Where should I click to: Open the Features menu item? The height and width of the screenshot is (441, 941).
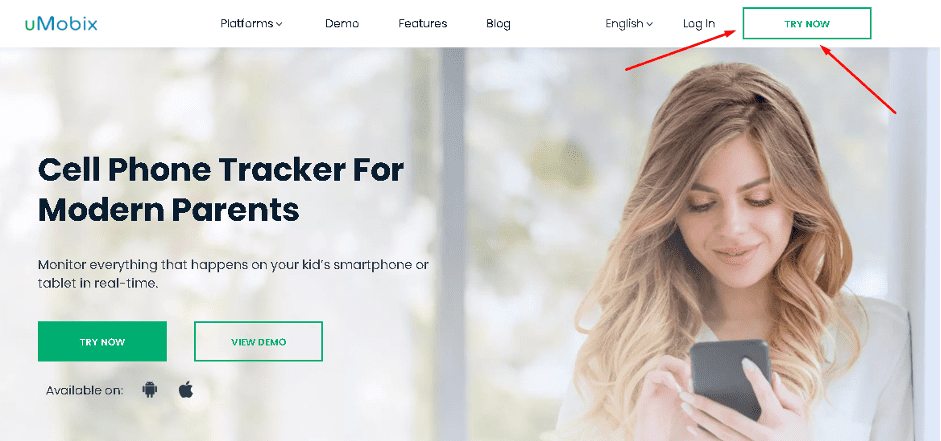pos(422,23)
